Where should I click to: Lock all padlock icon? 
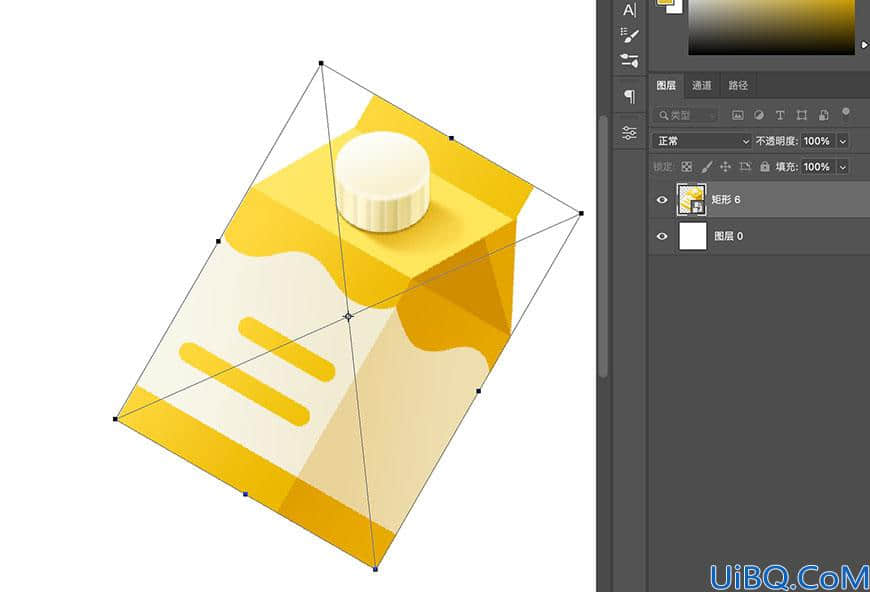(x=765, y=166)
